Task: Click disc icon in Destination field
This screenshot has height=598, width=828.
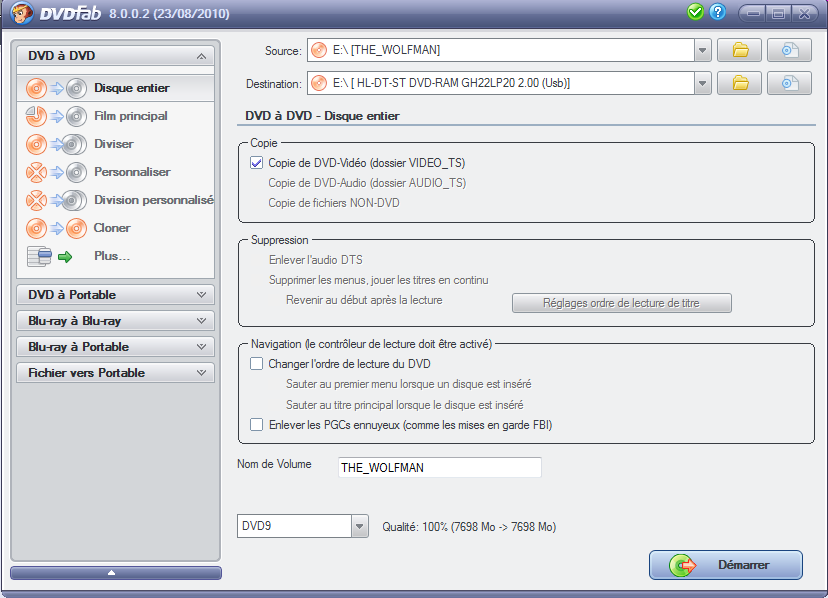Action: (x=319, y=83)
